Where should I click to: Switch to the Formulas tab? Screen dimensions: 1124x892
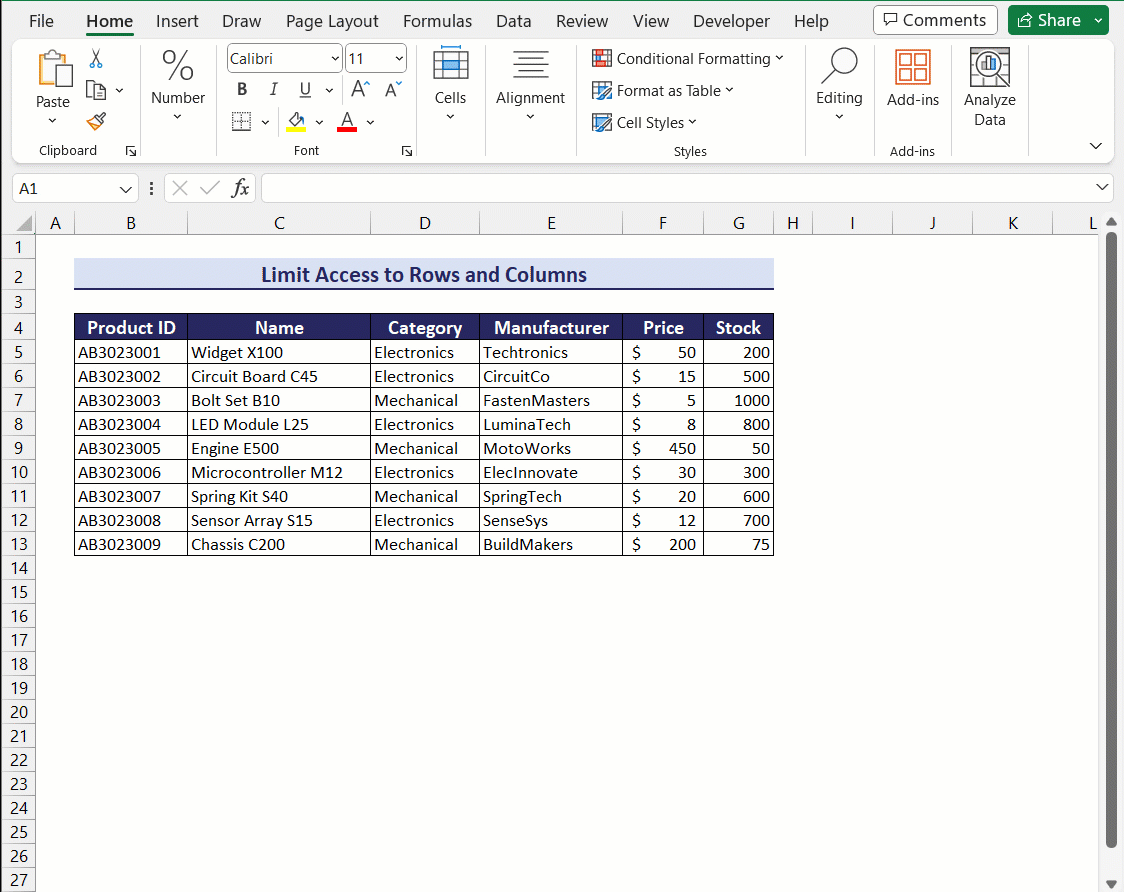(437, 22)
